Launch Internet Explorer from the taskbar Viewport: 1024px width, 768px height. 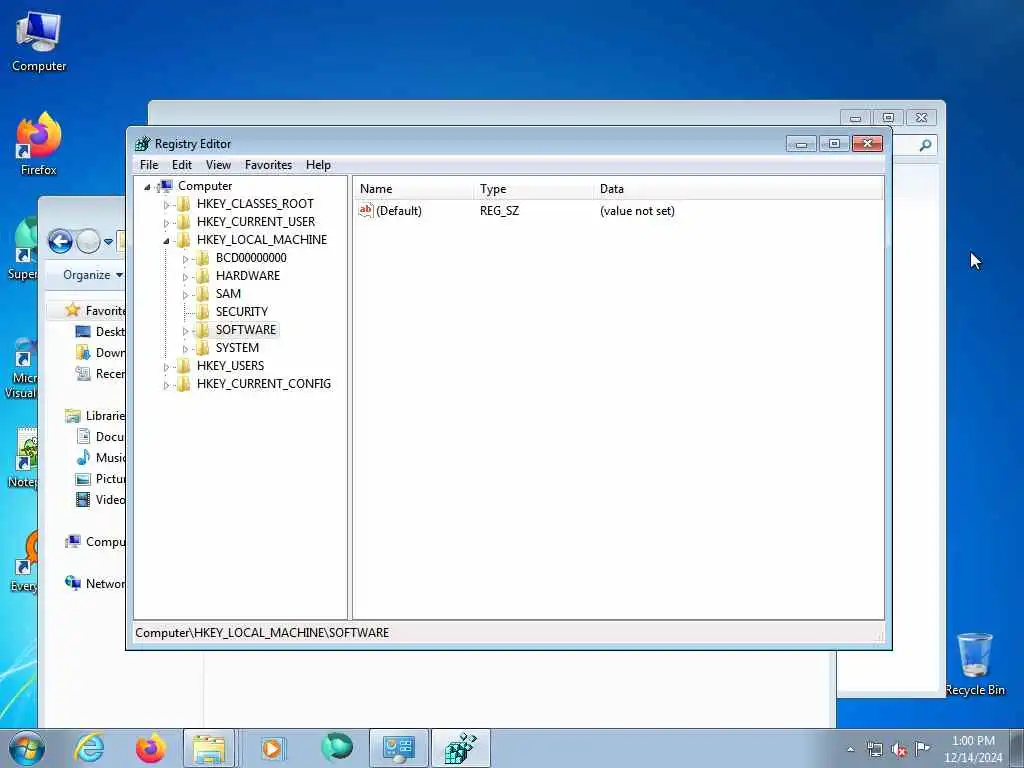[x=89, y=748]
